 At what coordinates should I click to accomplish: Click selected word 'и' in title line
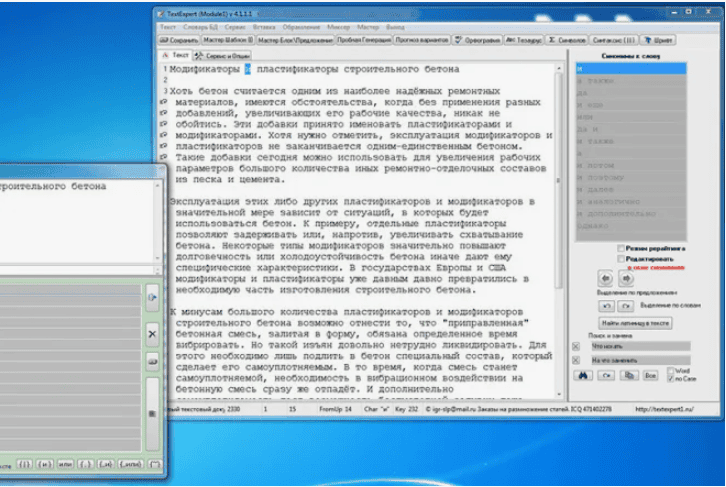coord(248,69)
